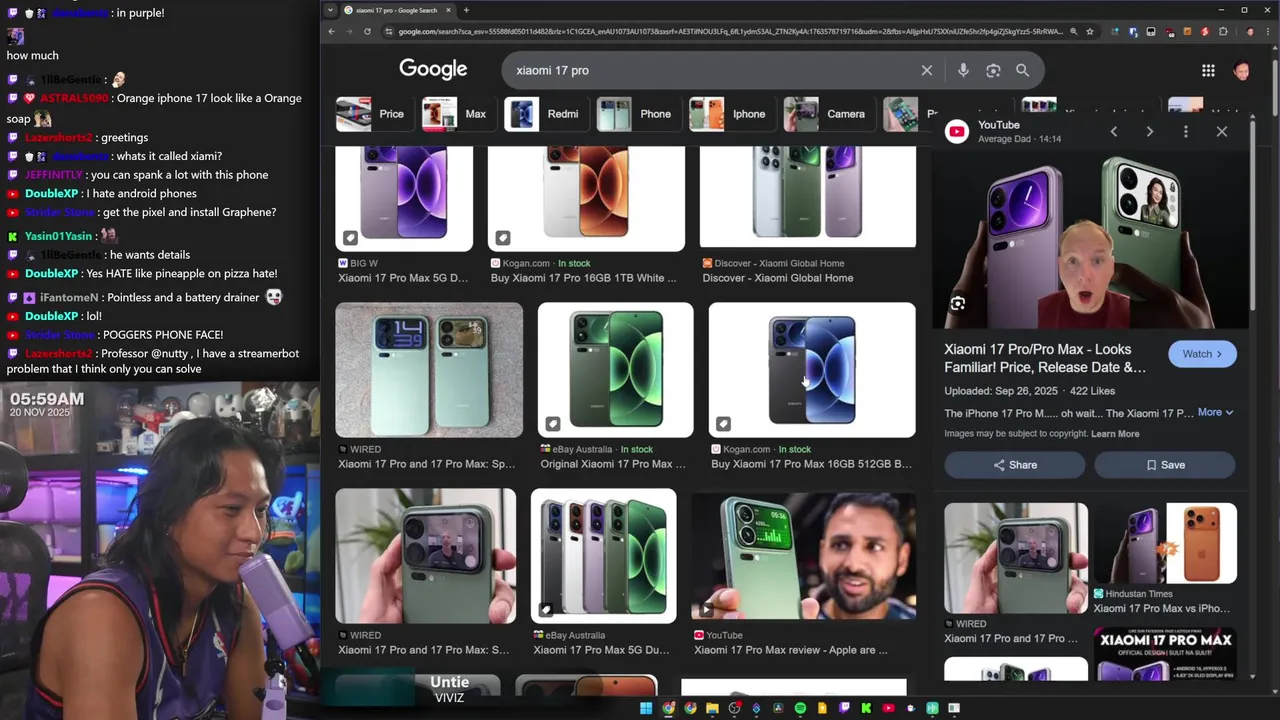This screenshot has width=1280, height=720.
Task: Start voice search with the microphone icon
Action: point(963,70)
